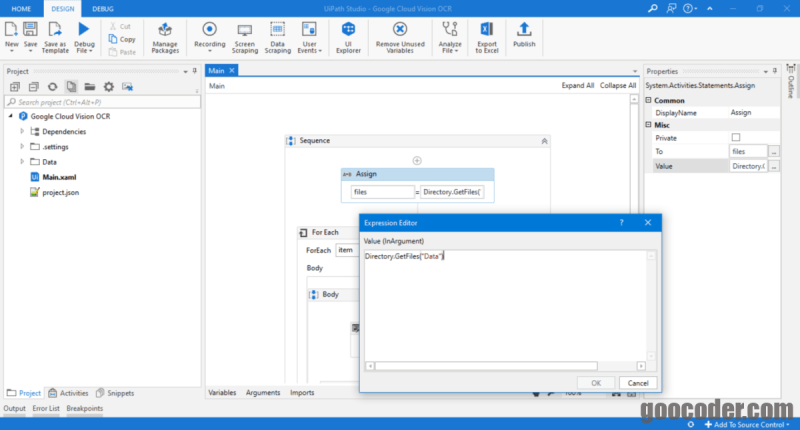800x430 pixels.
Task: Click horizontal scrollbar in Expression Editor
Action: point(486,366)
